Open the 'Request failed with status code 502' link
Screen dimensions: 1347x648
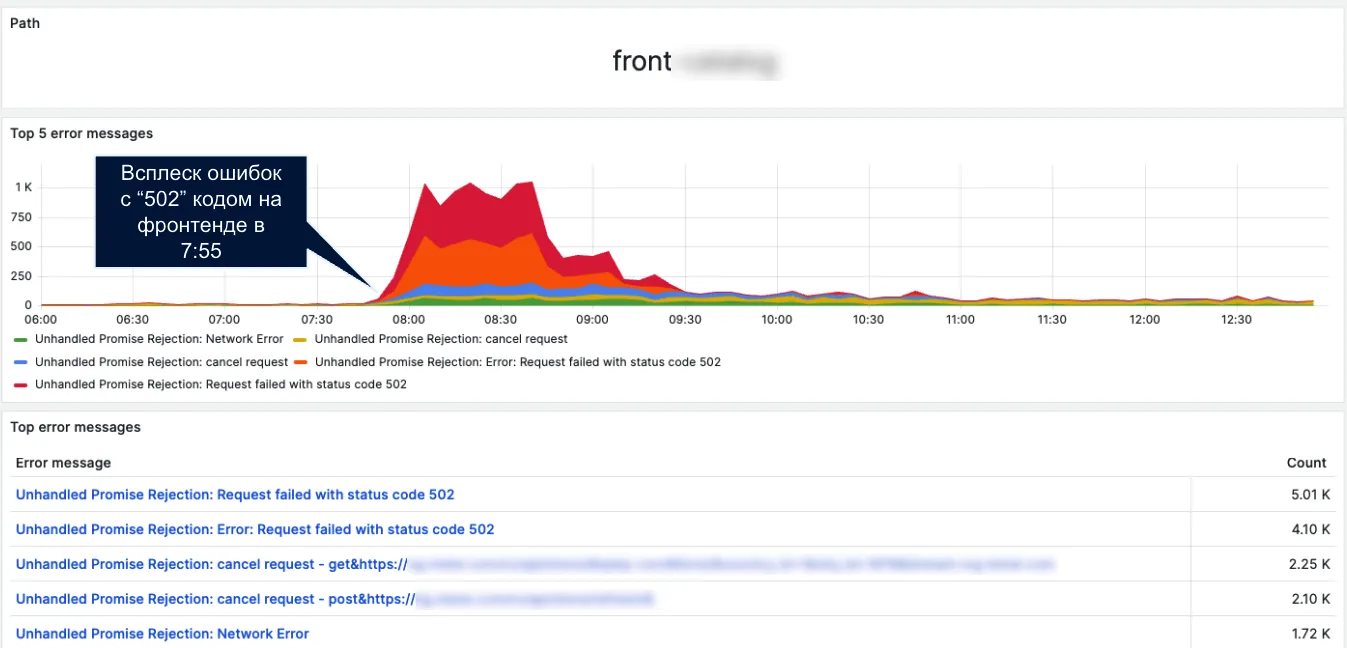tap(235, 494)
